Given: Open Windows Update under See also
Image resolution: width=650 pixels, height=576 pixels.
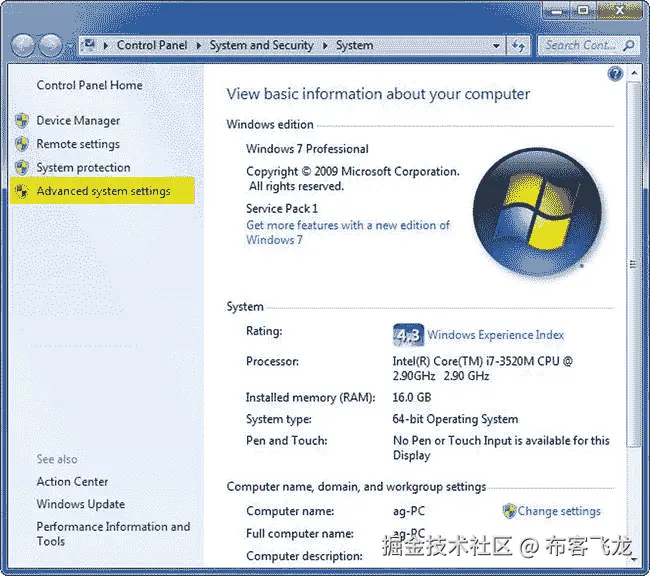Looking at the screenshot, I should [80, 504].
